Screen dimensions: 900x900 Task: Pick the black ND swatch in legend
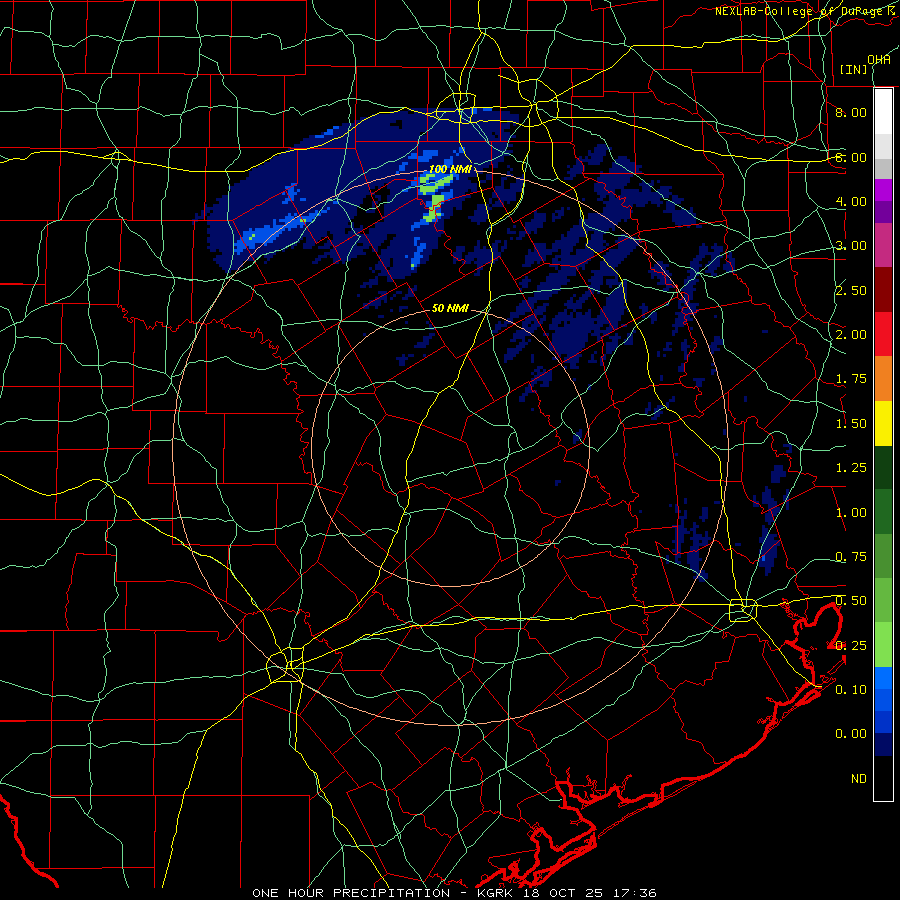[x=883, y=778]
